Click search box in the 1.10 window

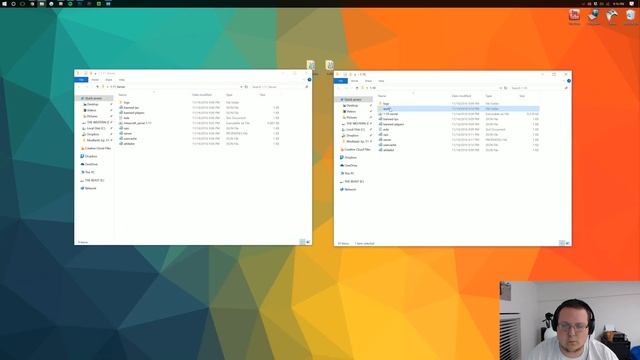538,88
